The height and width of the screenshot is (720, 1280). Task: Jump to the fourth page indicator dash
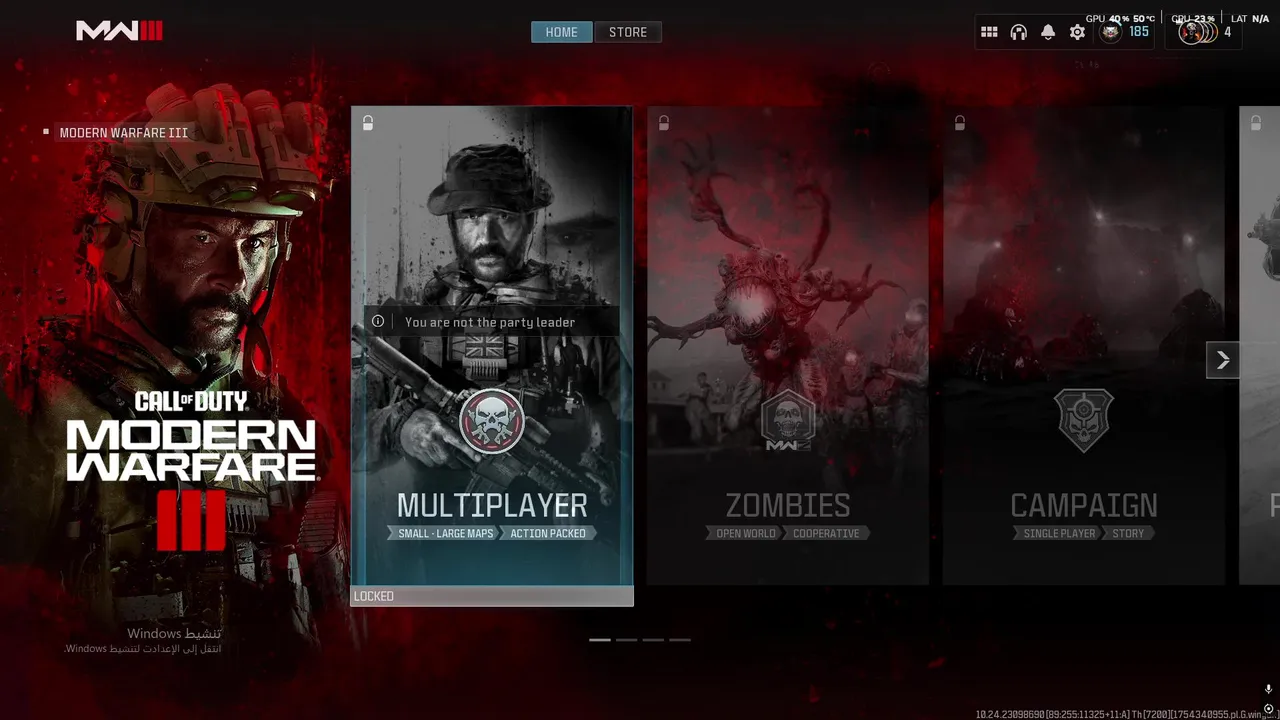pyautogui.click(x=680, y=639)
